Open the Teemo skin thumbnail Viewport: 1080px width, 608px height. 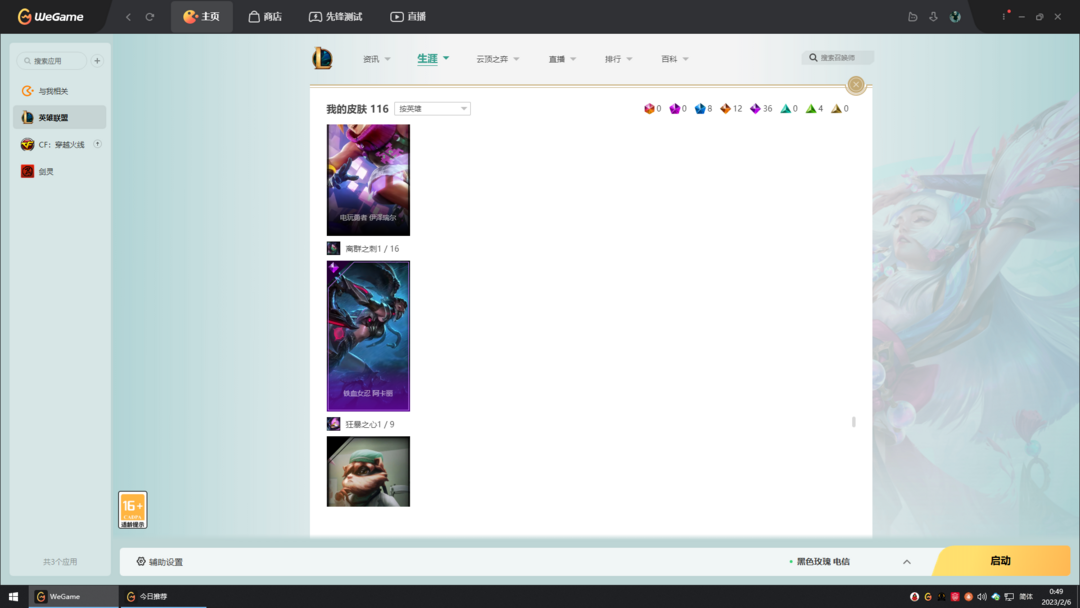(x=368, y=472)
